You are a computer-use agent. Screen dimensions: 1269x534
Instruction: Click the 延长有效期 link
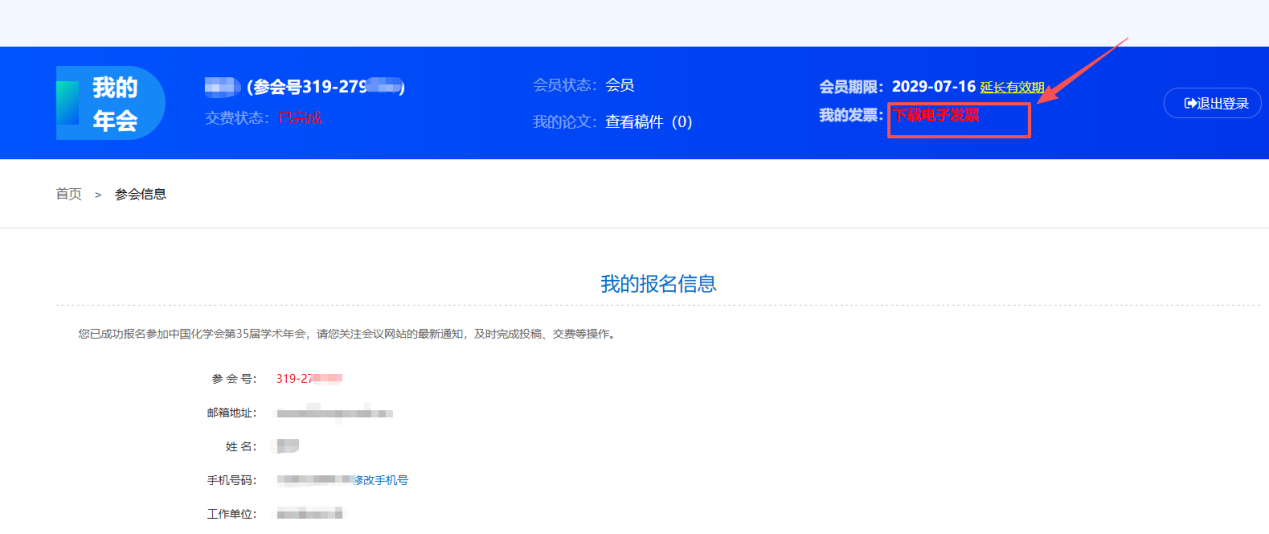[x=1012, y=88]
